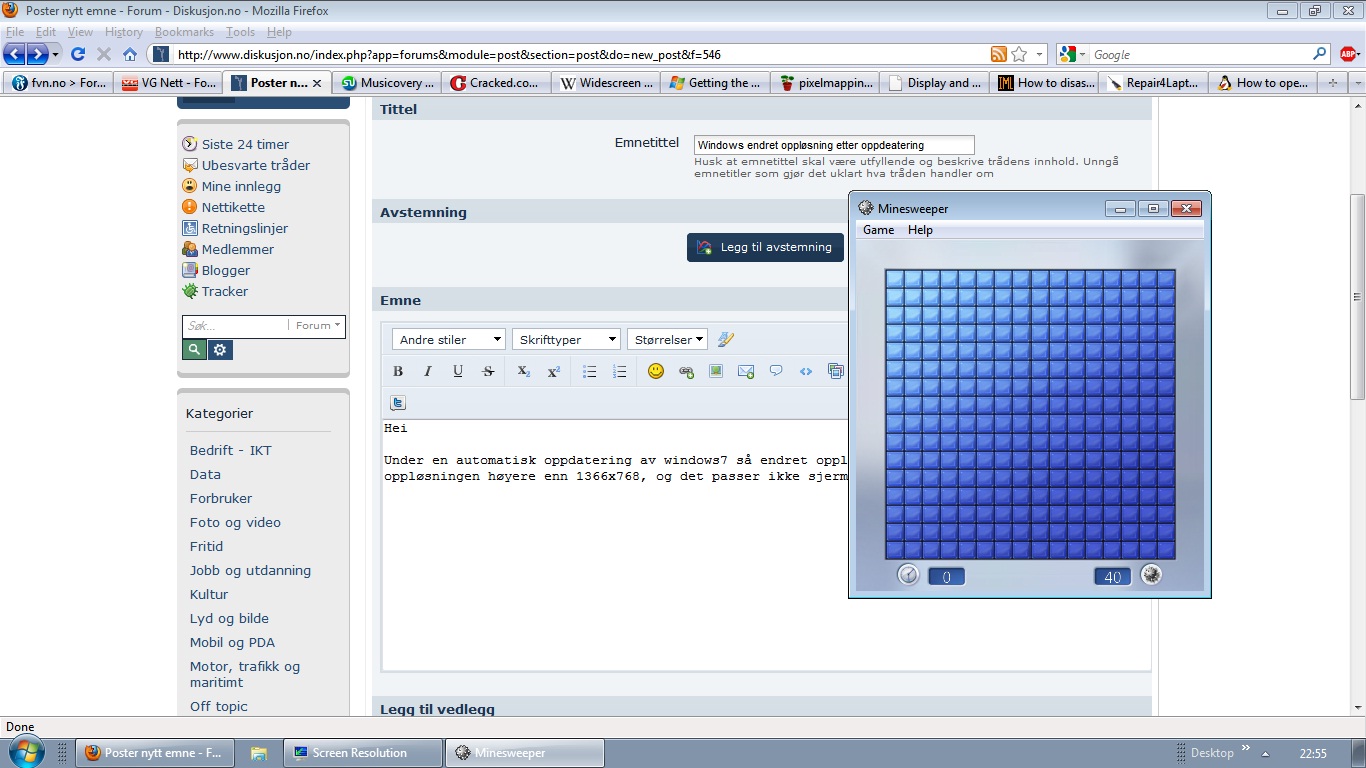The height and width of the screenshot is (768, 1366).
Task: Open the Minesweeper Help menu
Action: point(920,230)
